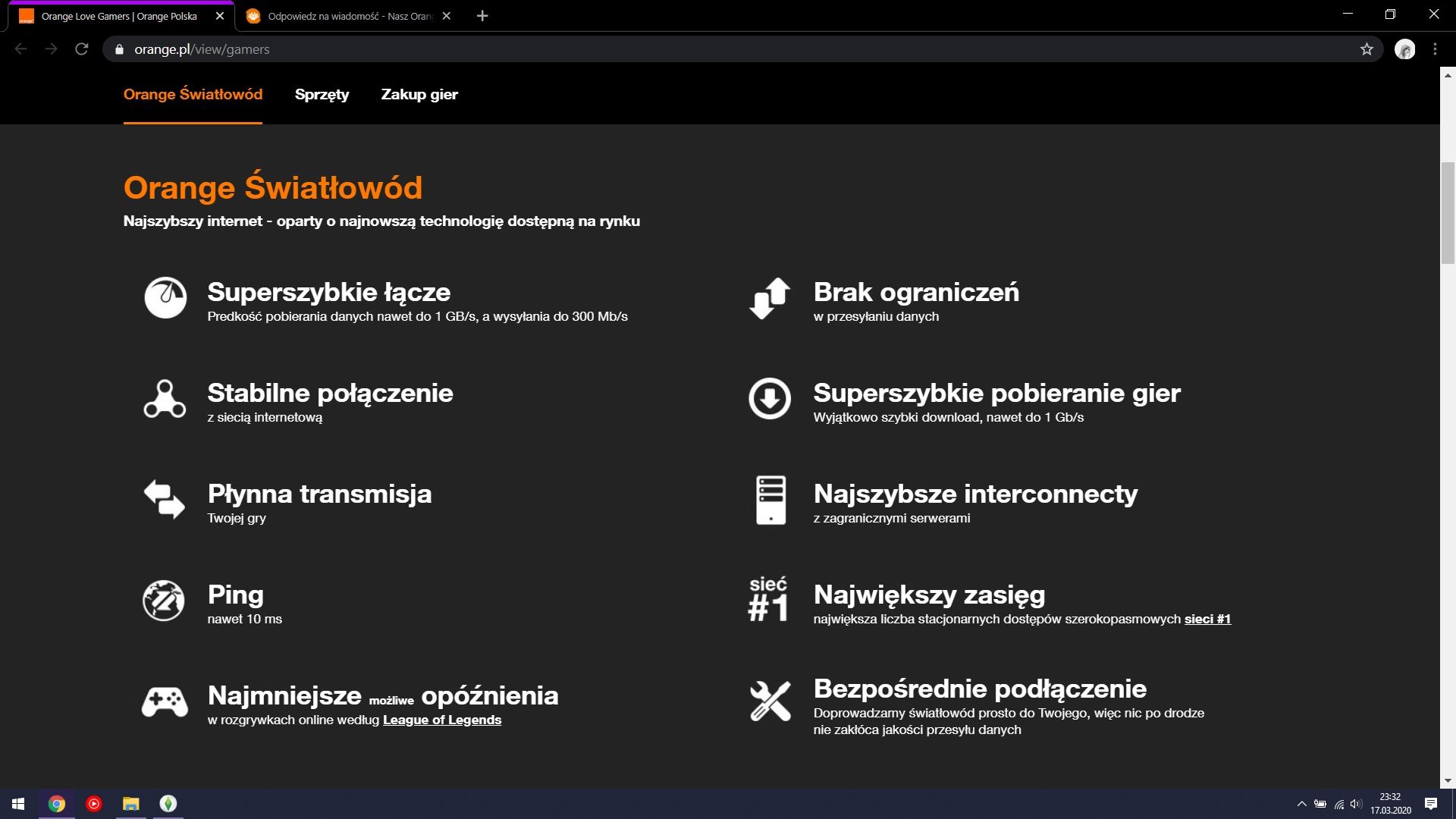Bookmark this page with the star icon

(x=1367, y=49)
